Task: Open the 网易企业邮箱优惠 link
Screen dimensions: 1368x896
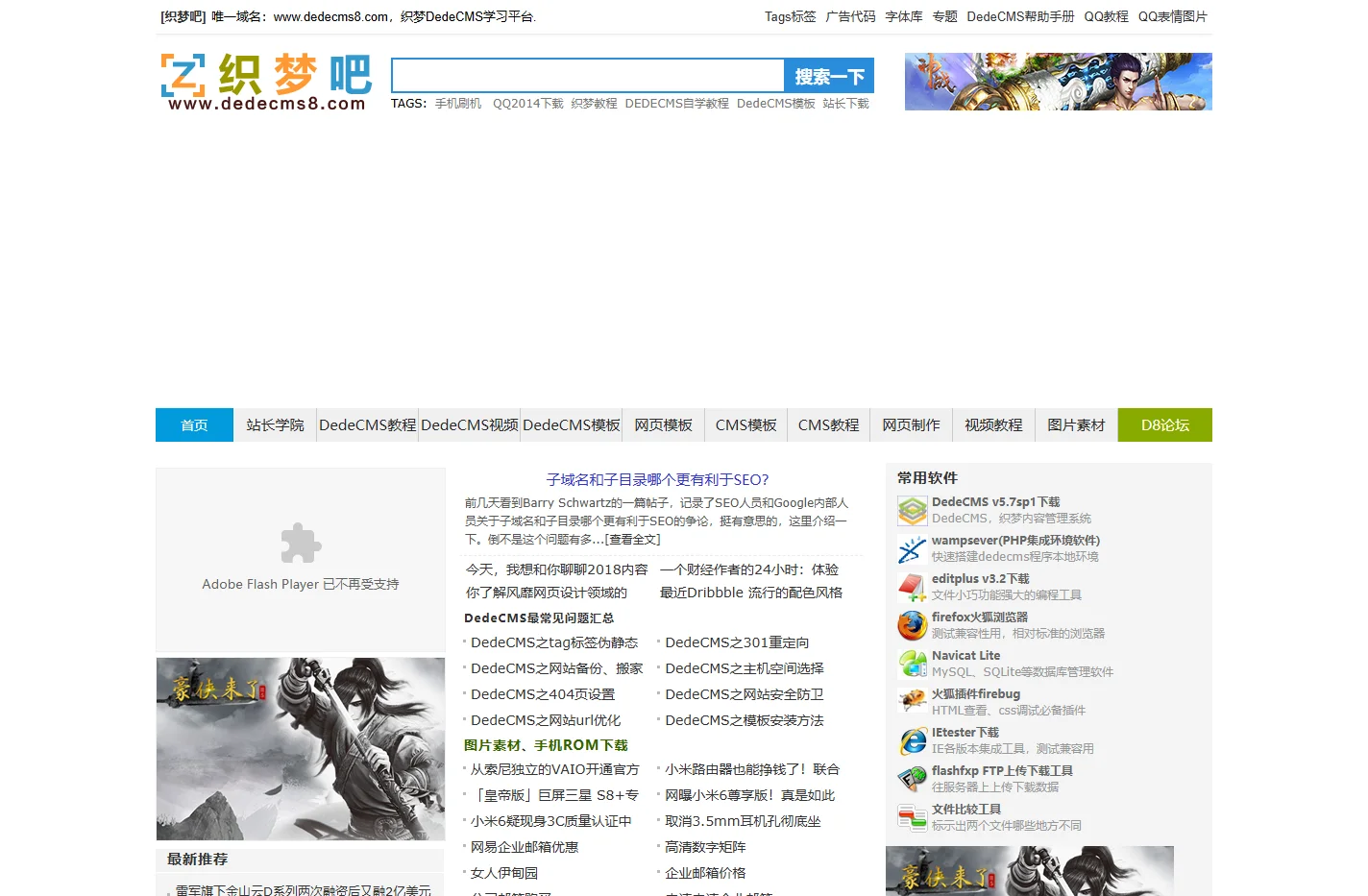Action: click(x=525, y=847)
